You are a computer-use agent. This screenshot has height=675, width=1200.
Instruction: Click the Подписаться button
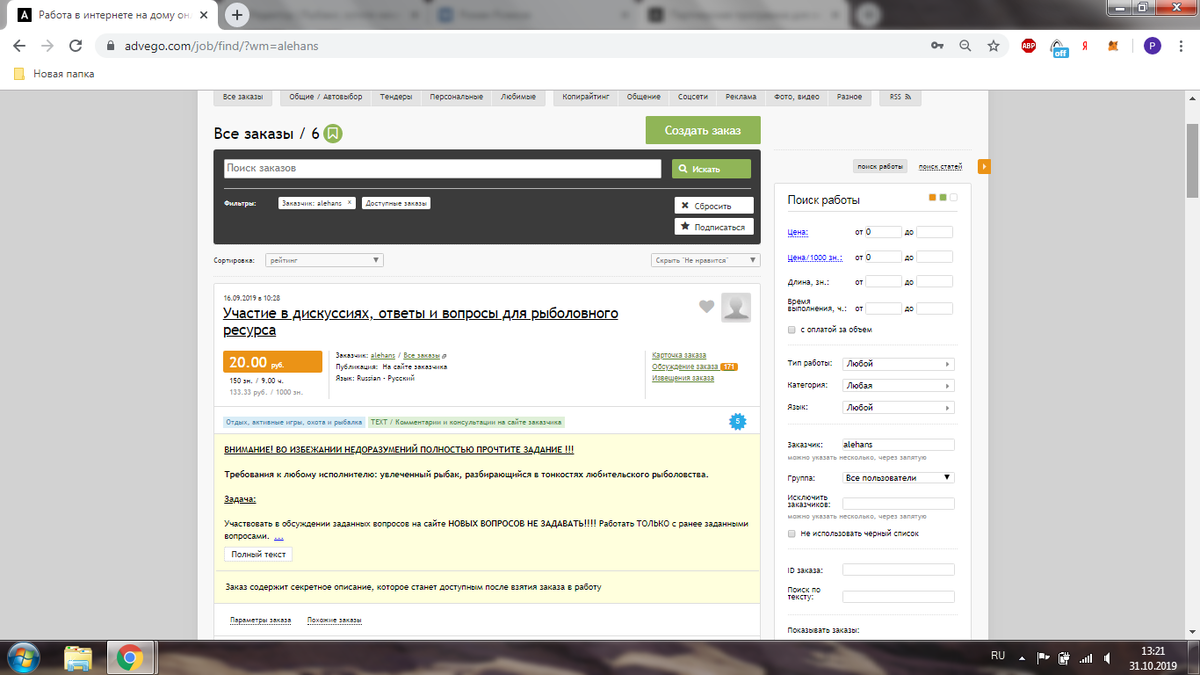point(714,227)
